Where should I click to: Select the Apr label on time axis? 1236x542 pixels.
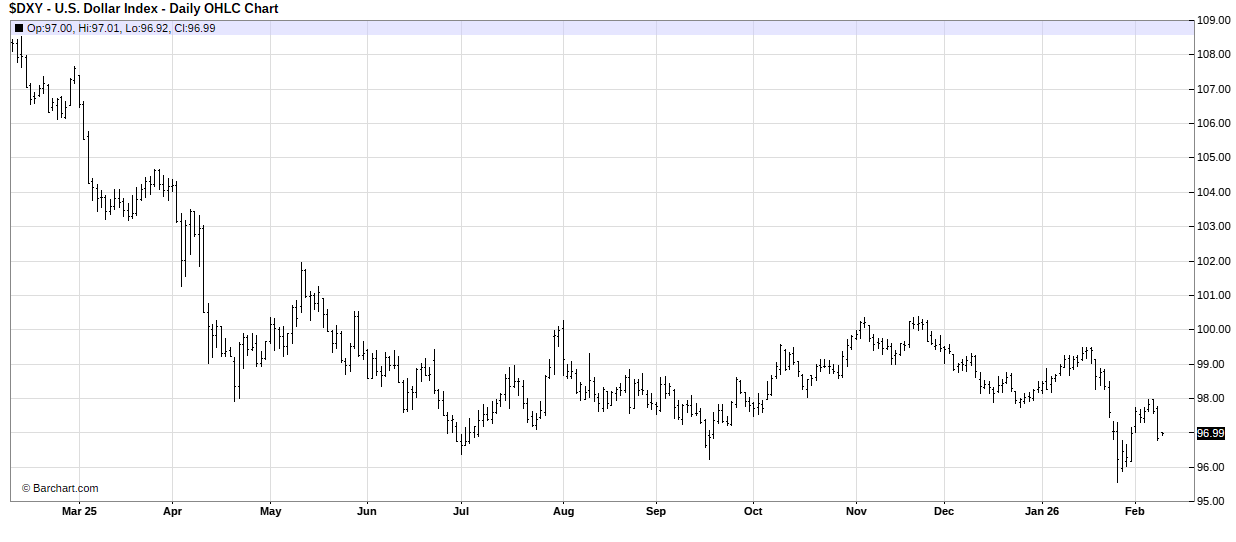coord(172,511)
